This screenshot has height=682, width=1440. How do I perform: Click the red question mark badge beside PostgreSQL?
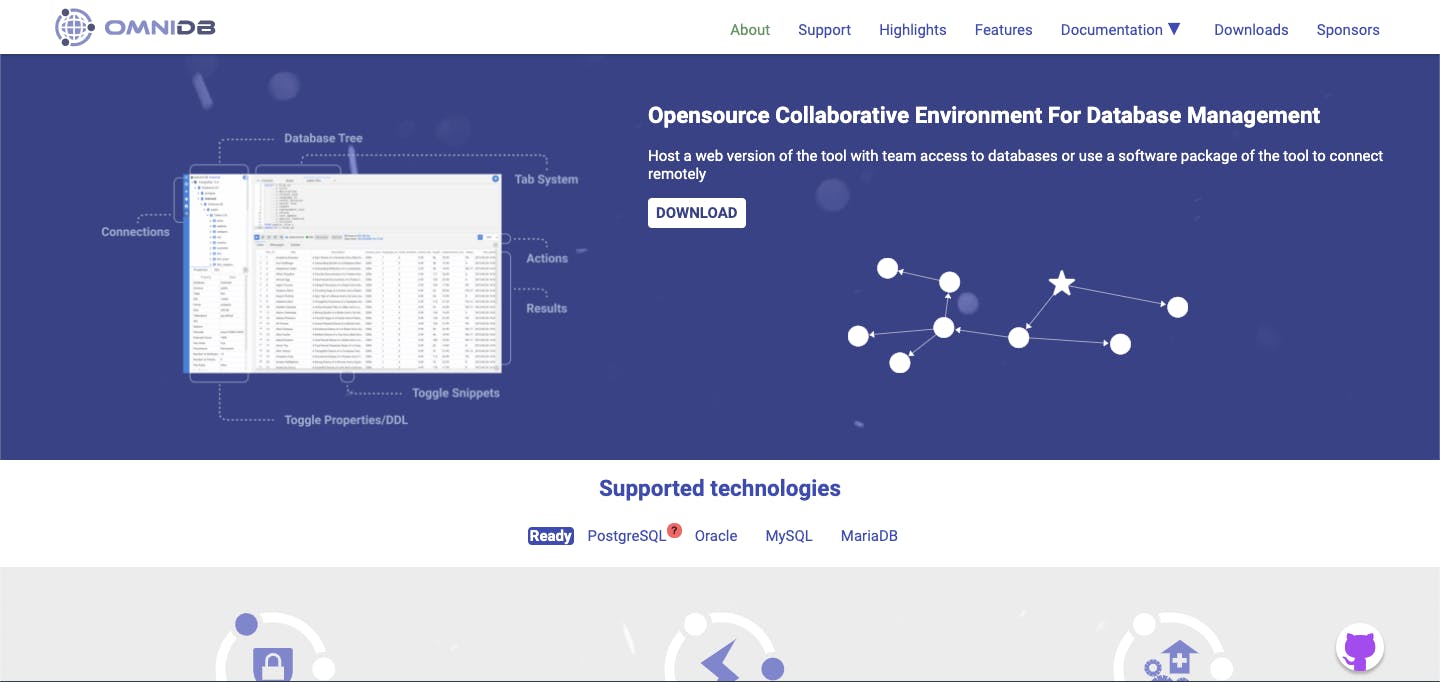tap(675, 530)
